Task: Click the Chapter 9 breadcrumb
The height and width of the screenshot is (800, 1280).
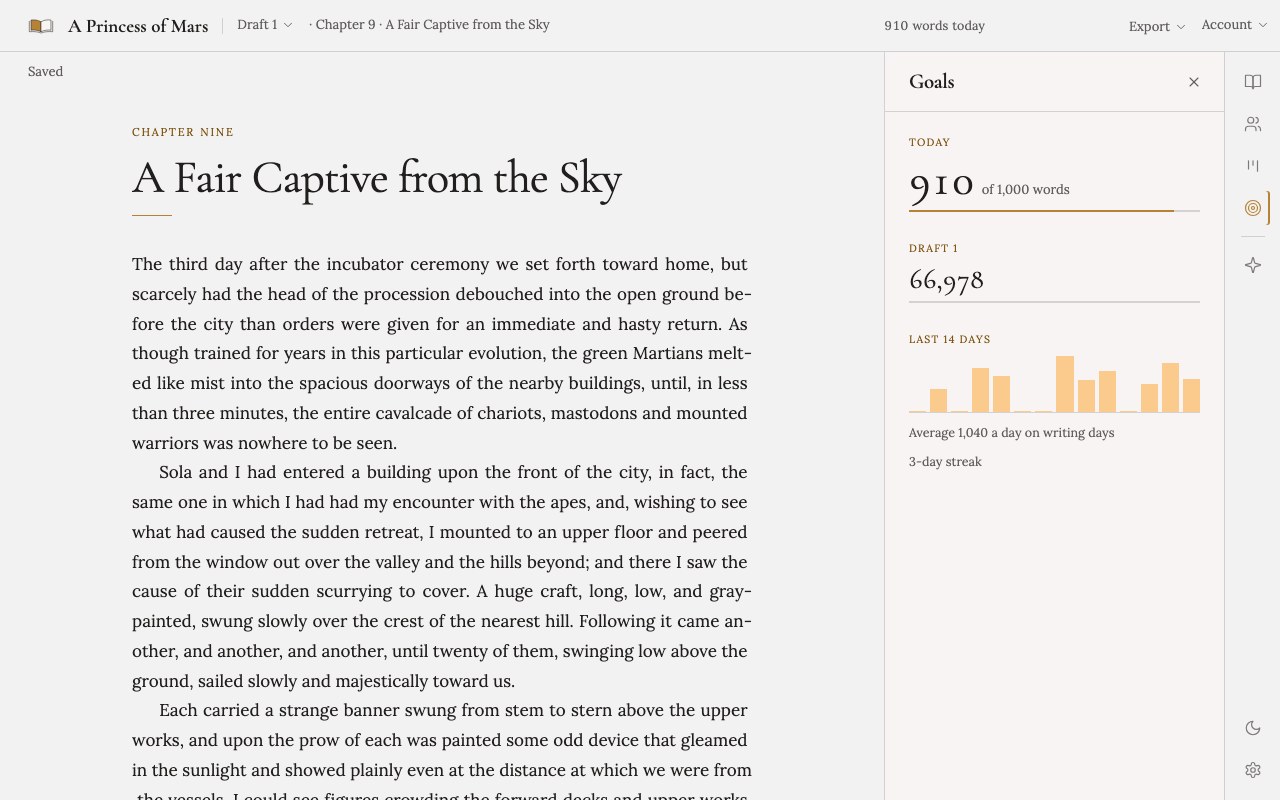Action: 429,25
